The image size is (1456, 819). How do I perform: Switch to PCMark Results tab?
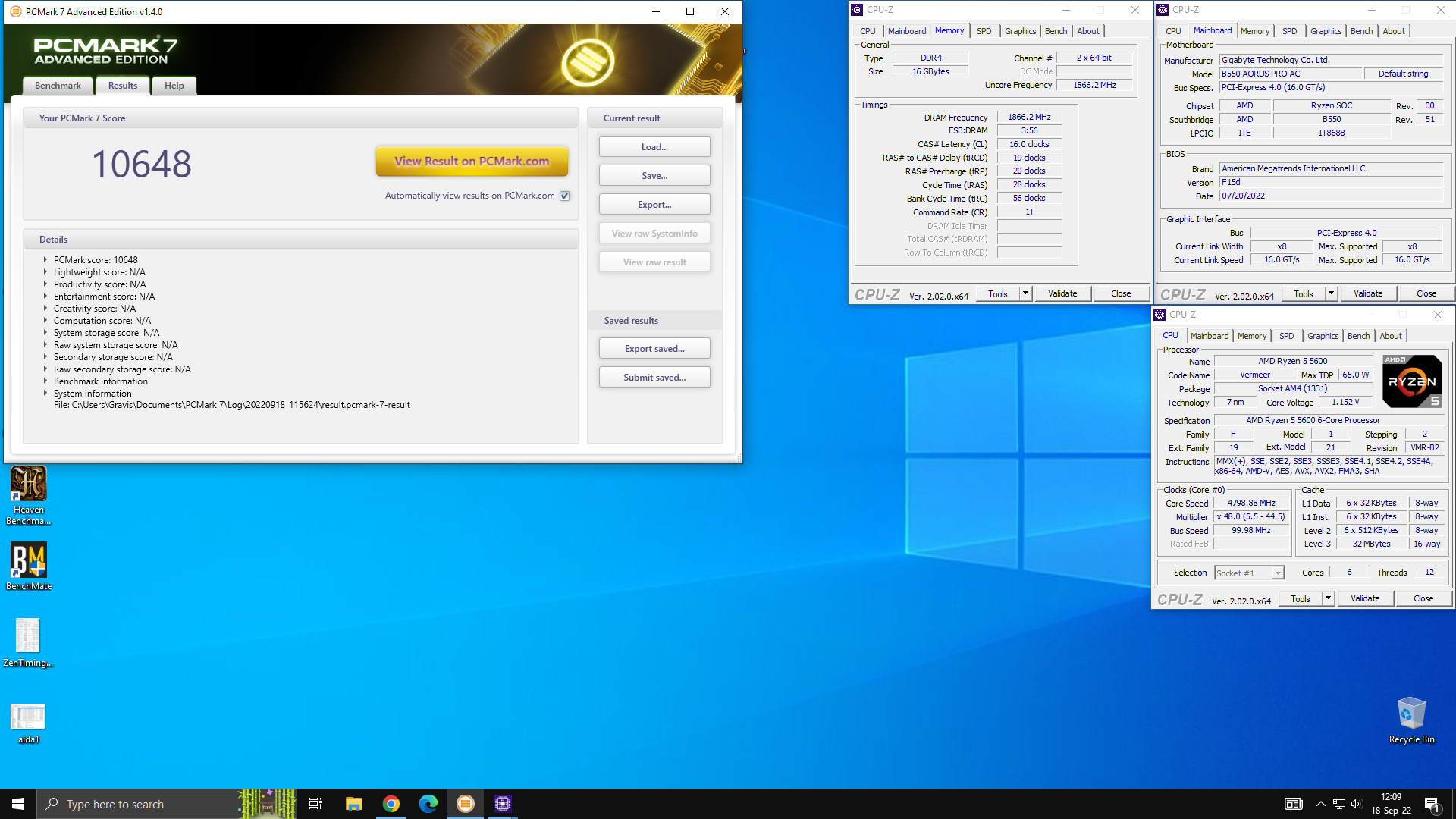[x=123, y=86]
